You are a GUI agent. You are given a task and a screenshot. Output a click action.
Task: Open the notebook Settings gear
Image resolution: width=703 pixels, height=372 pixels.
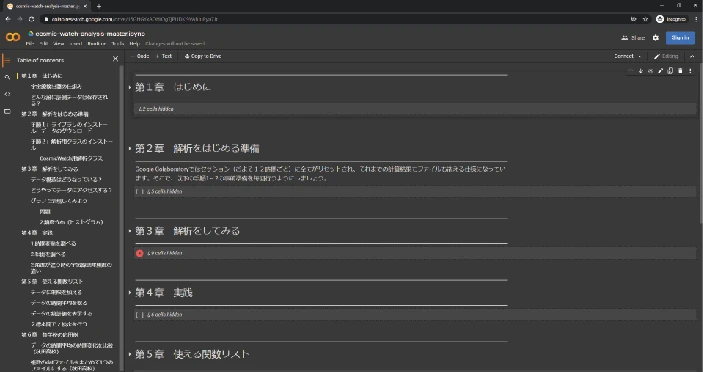(655, 38)
